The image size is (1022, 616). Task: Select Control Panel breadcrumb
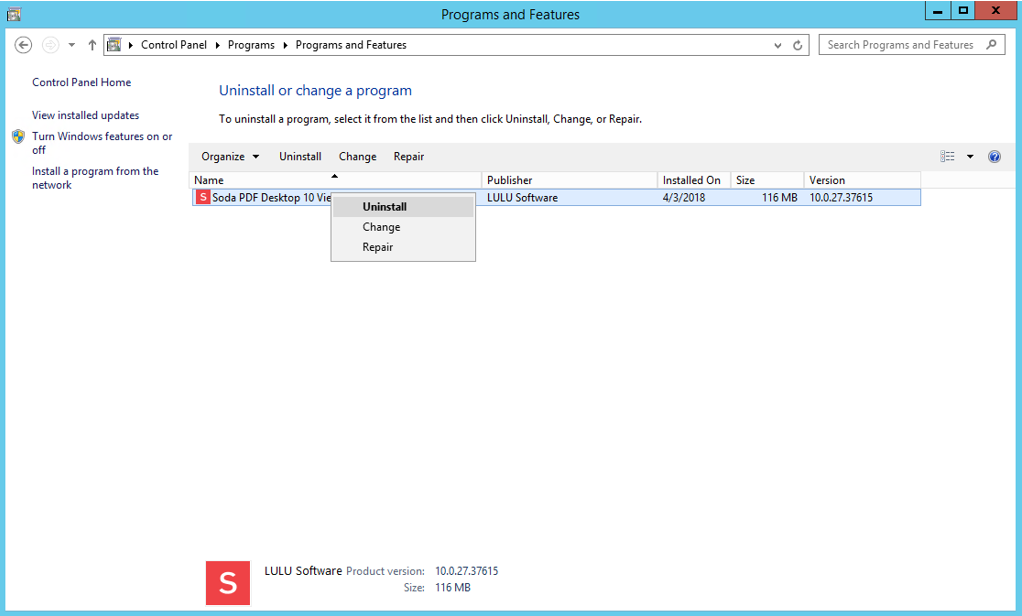(x=173, y=45)
